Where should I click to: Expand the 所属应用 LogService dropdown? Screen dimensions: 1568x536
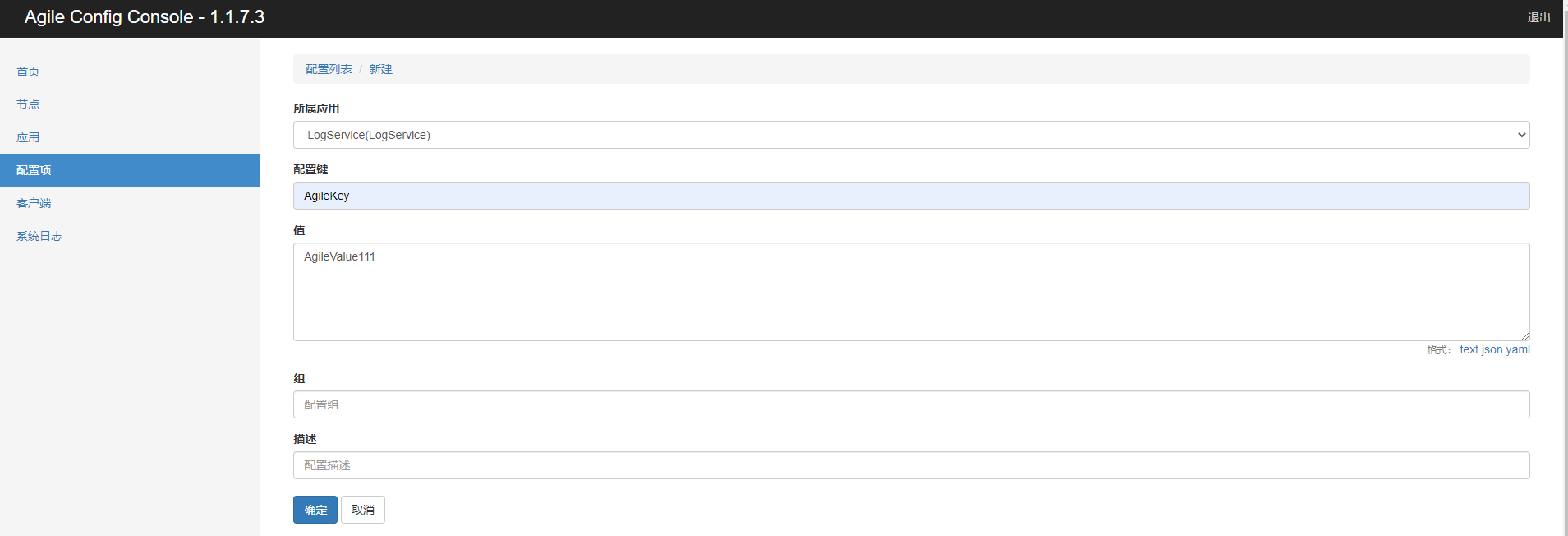(x=910, y=135)
